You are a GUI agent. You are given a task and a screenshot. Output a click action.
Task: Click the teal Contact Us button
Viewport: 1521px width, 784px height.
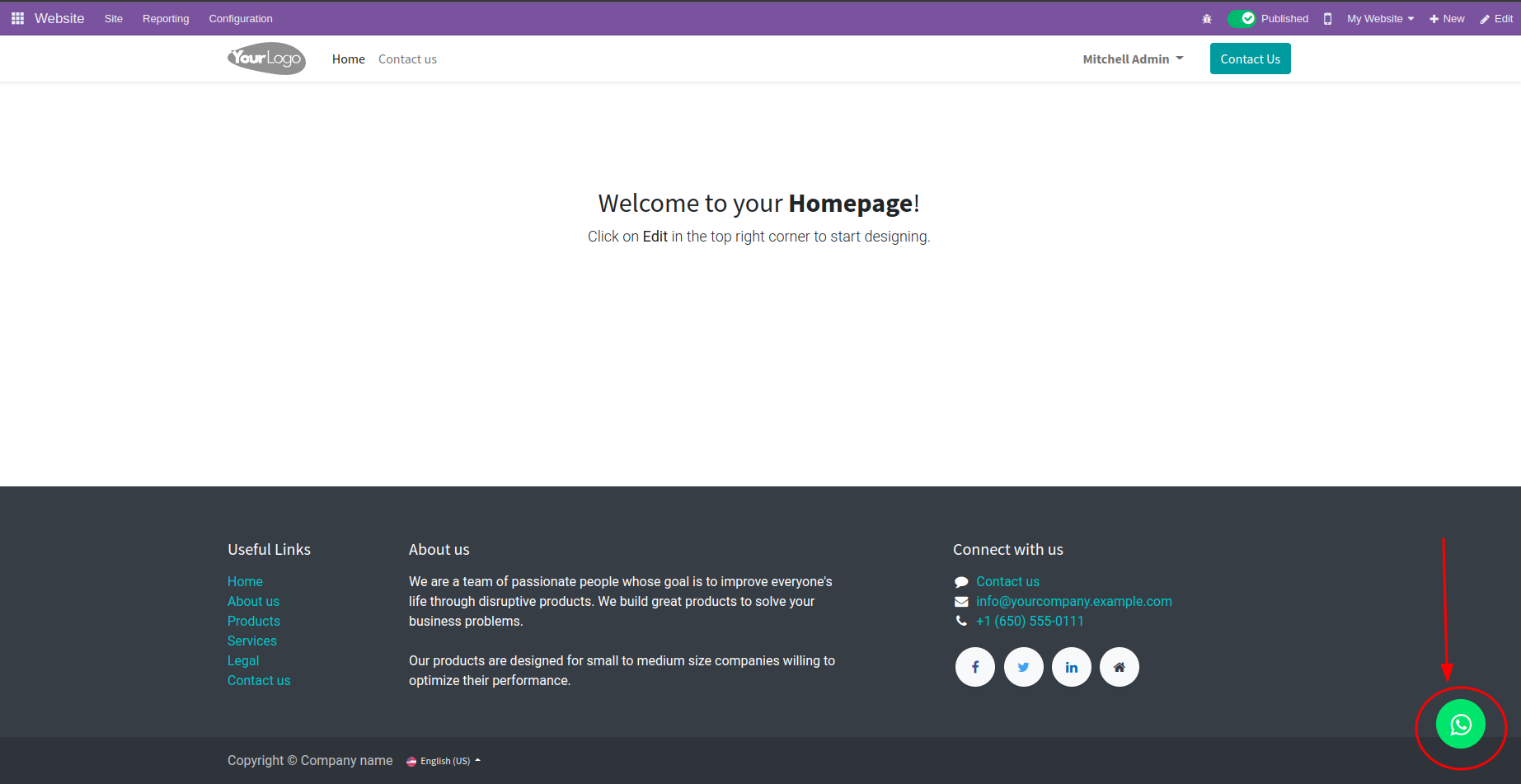click(1251, 59)
